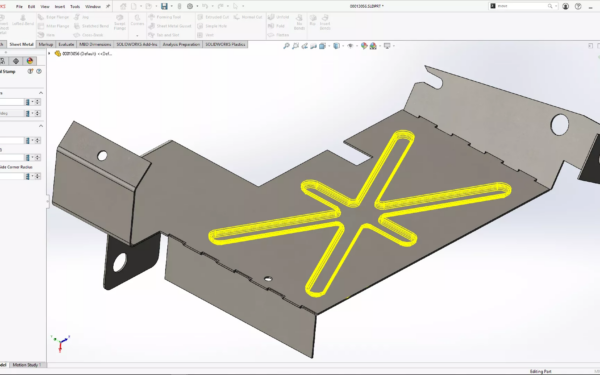600x375 pixels.
Task: Click the Section View icon
Action: click(x=313, y=46)
